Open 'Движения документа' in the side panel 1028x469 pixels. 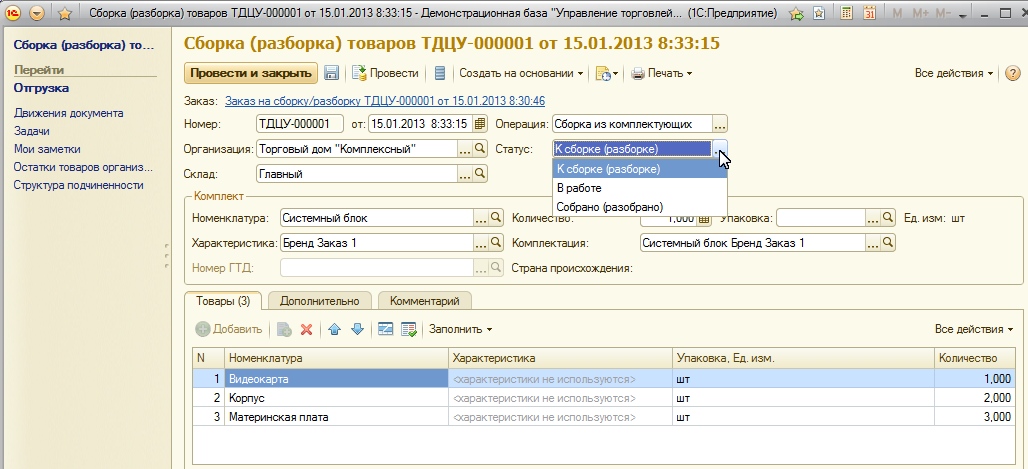(x=69, y=113)
